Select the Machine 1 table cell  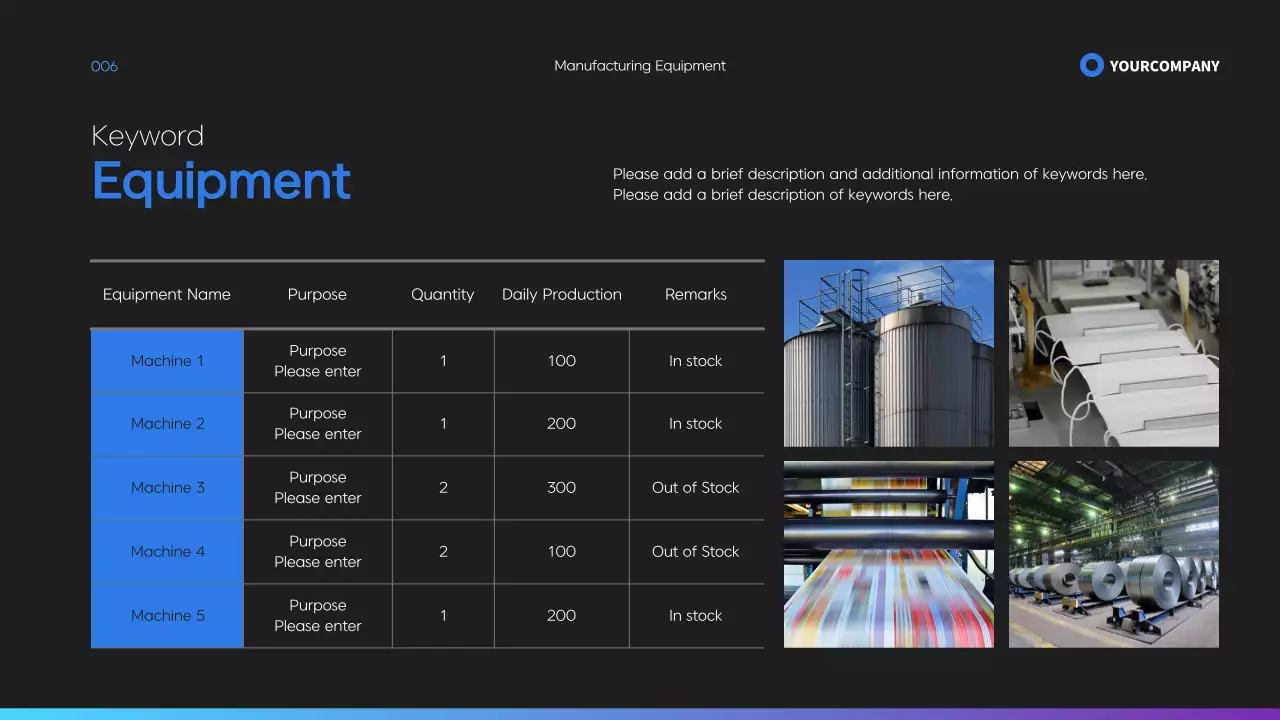167,360
